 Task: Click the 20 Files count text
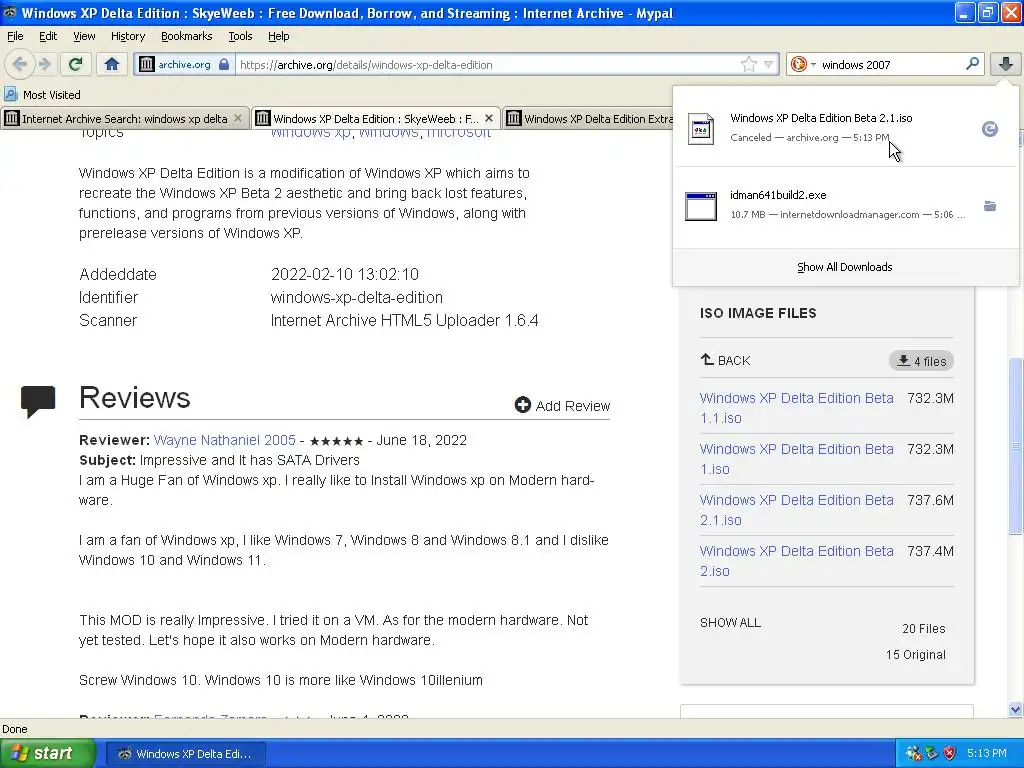pos(923,628)
